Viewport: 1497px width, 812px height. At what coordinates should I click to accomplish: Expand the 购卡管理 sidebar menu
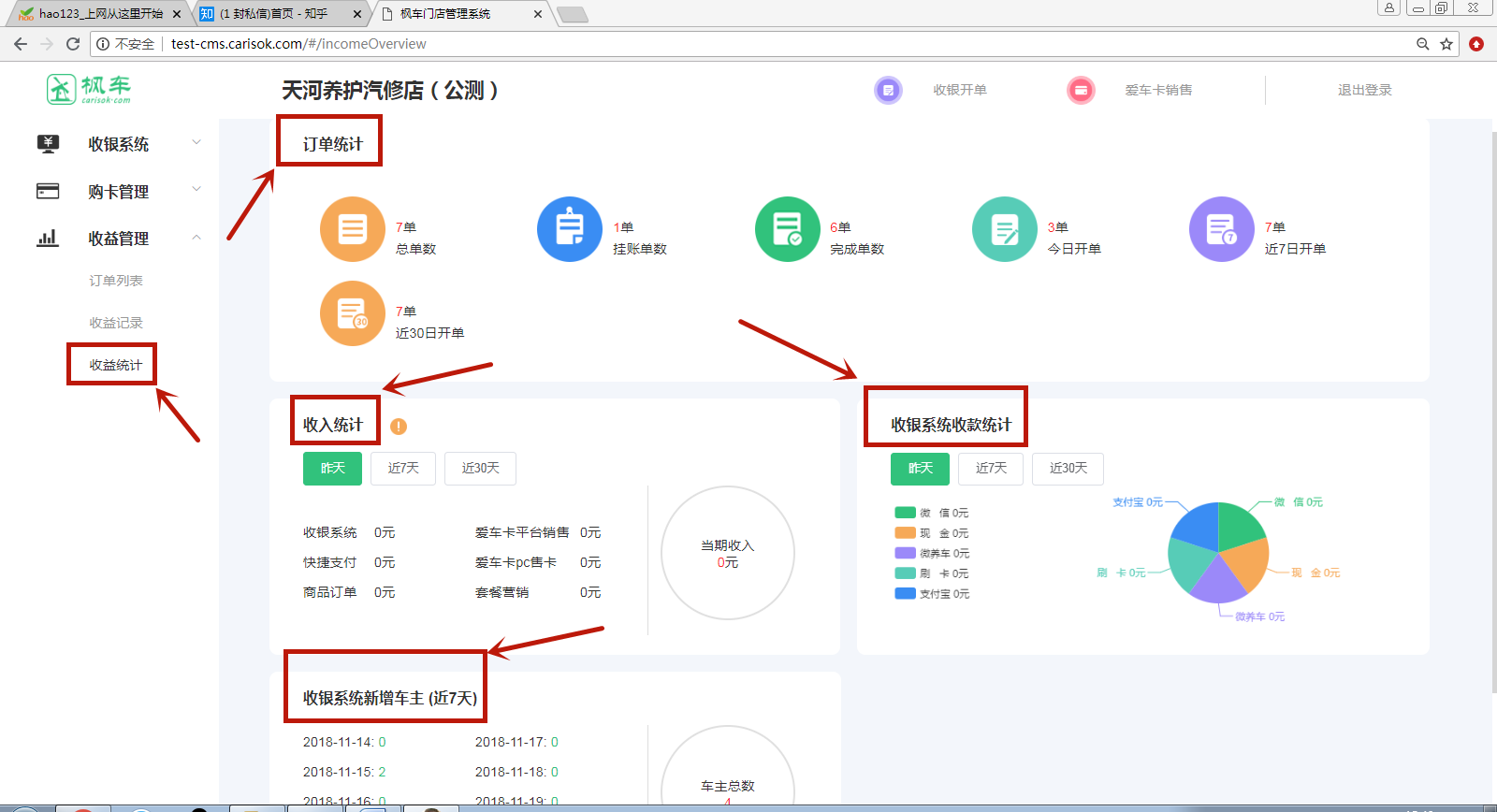click(119, 192)
